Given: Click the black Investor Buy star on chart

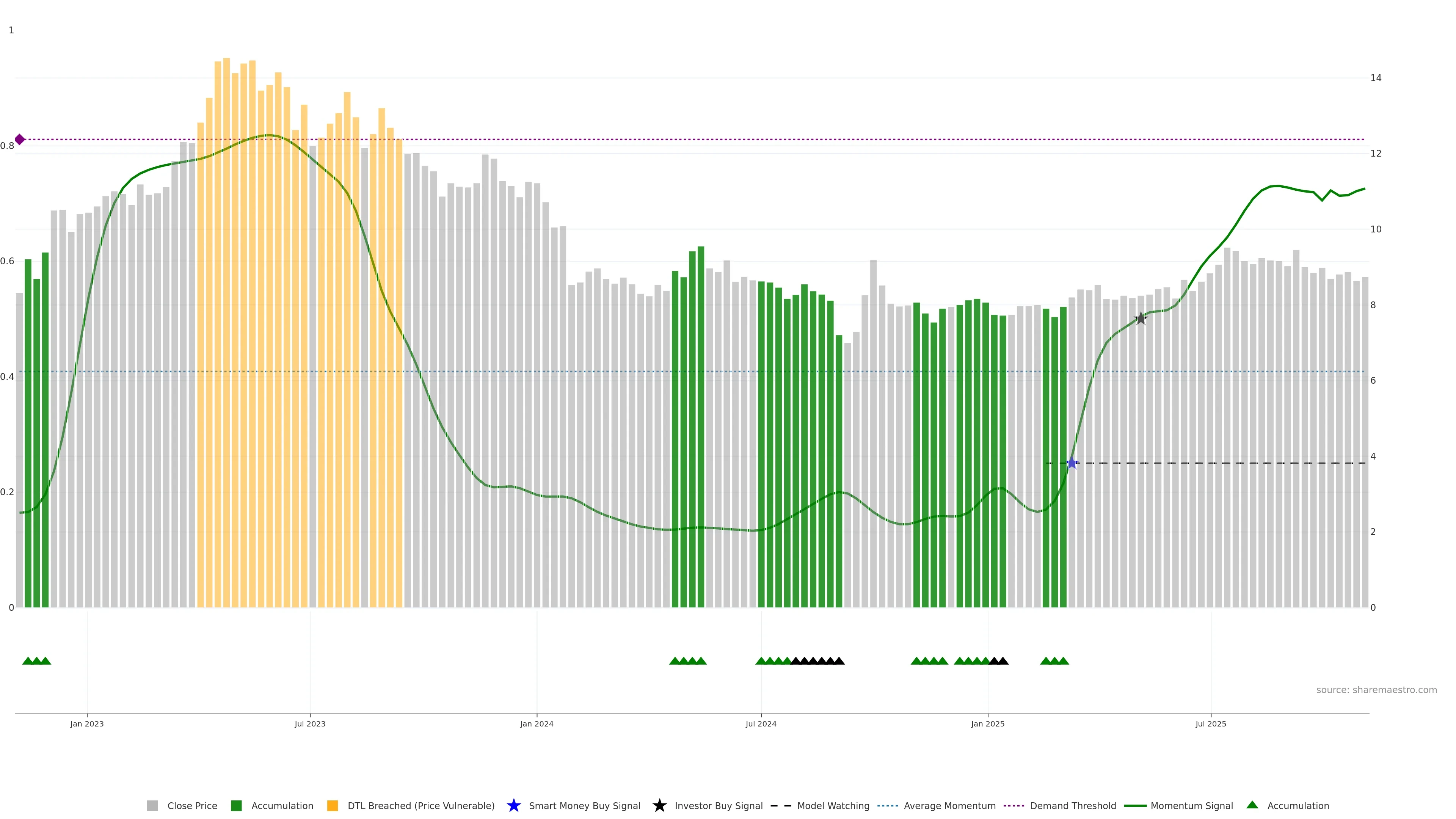Looking at the screenshot, I should coord(1141,319).
